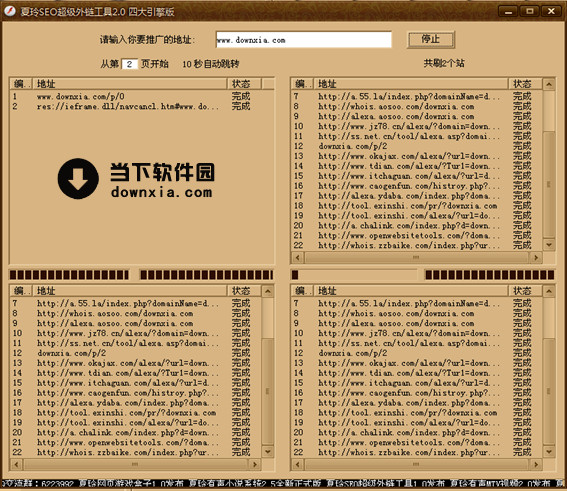Click the start page number field
The height and width of the screenshot is (491, 567).
click(129, 64)
